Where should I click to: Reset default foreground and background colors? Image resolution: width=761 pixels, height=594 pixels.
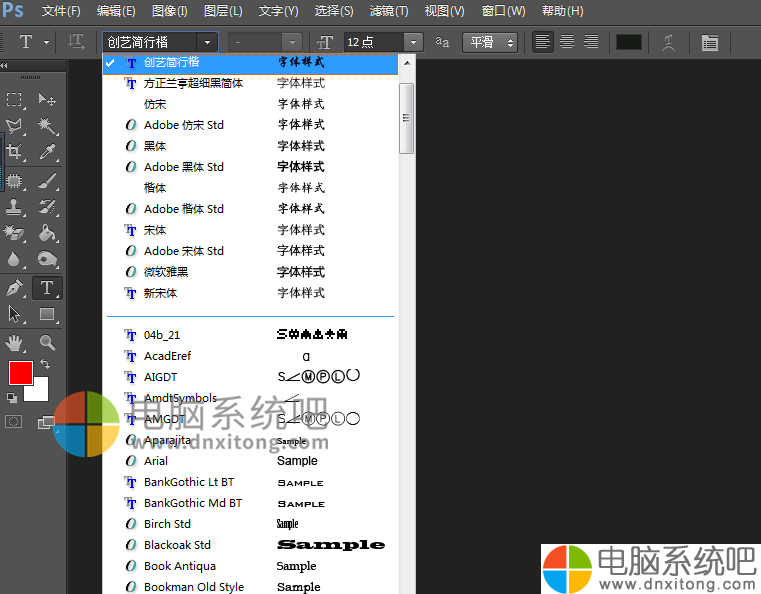pyautogui.click(x=12, y=398)
